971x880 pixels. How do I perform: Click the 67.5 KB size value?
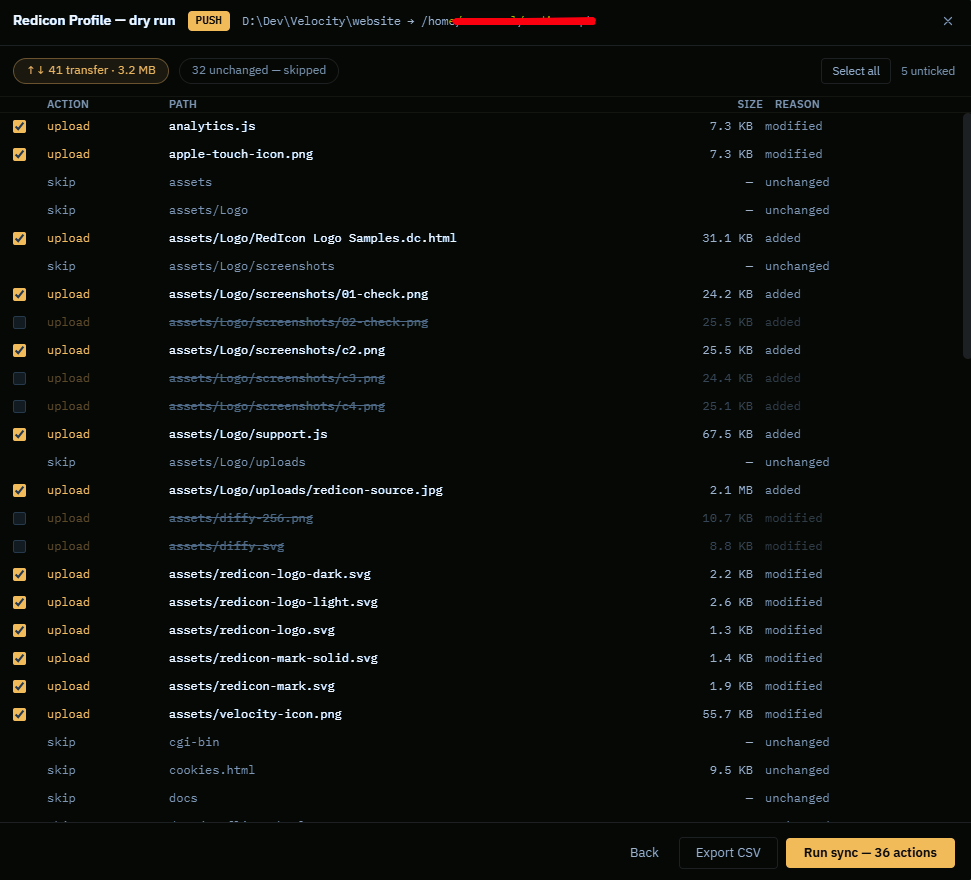[x=727, y=434]
